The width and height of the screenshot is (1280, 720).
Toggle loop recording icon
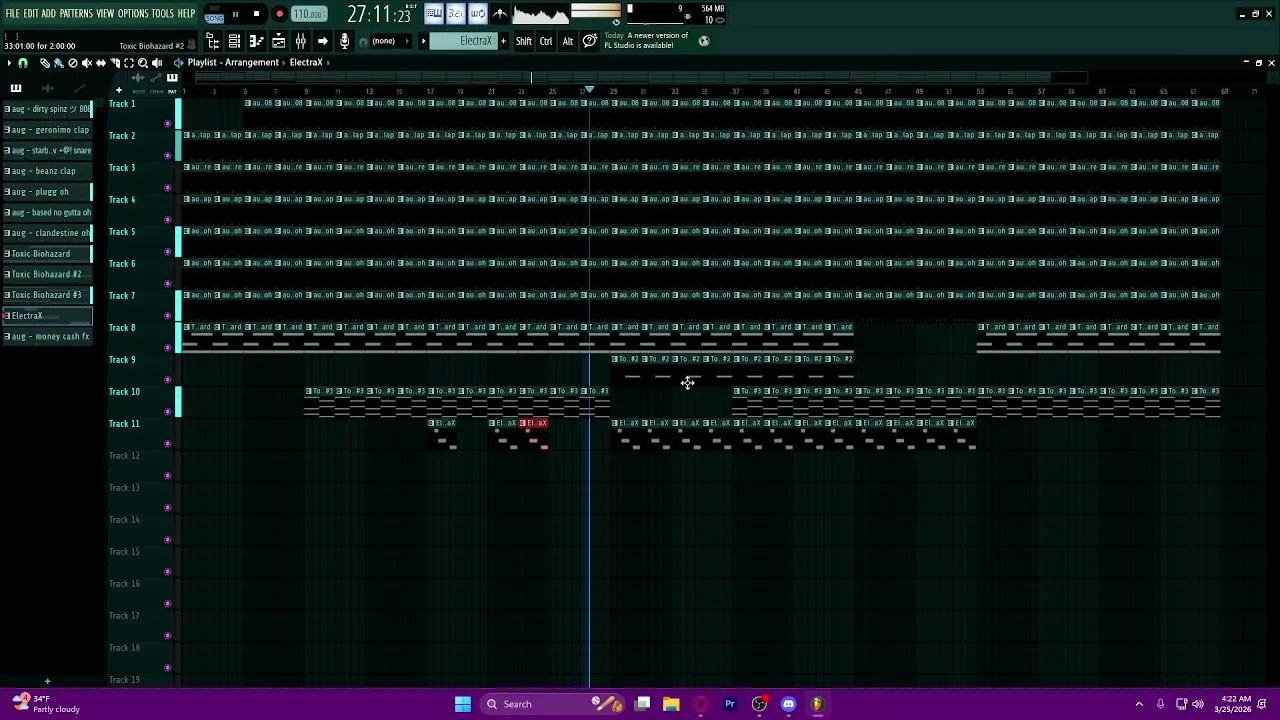pos(477,13)
